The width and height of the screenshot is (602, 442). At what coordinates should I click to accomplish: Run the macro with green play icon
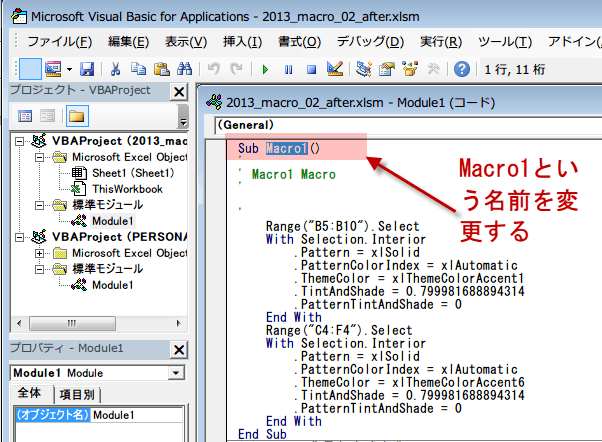(x=265, y=70)
